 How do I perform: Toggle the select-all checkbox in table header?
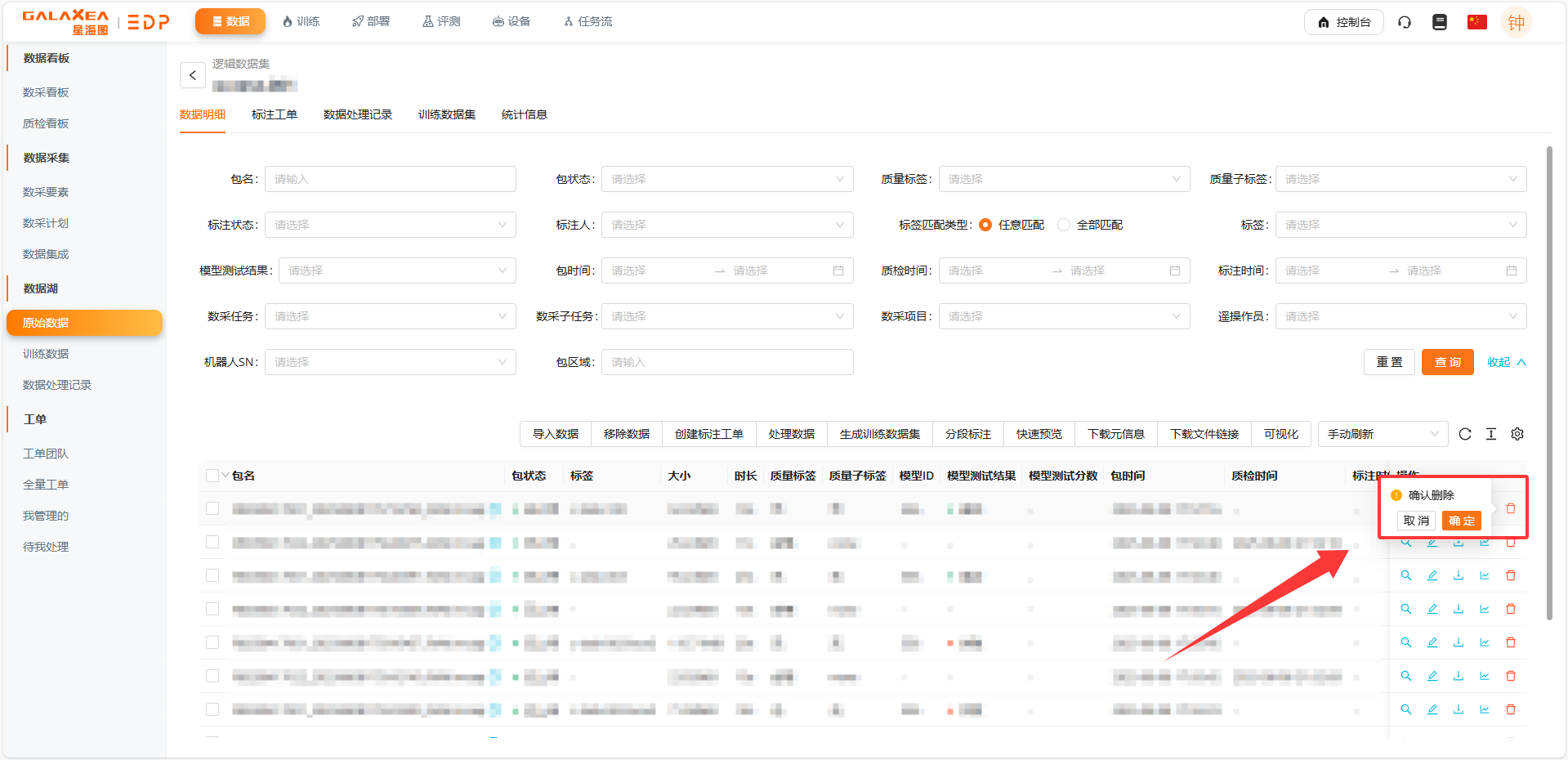(x=212, y=476)
